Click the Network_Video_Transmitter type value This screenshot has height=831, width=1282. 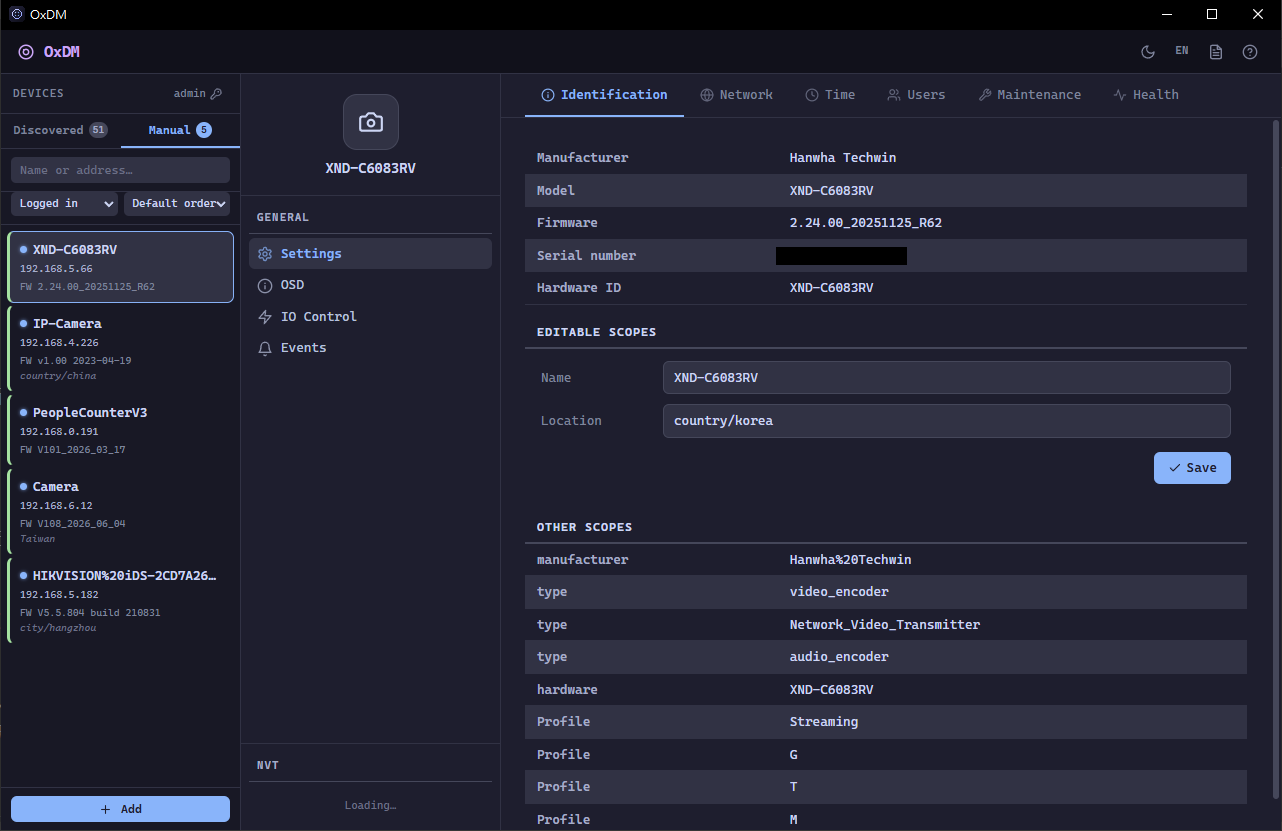pyautogui.click(x=885, y=625)
